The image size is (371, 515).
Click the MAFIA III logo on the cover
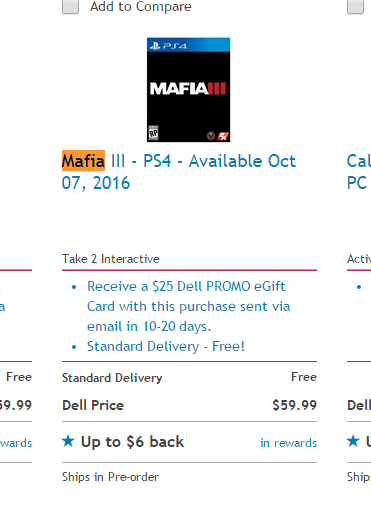188,89
